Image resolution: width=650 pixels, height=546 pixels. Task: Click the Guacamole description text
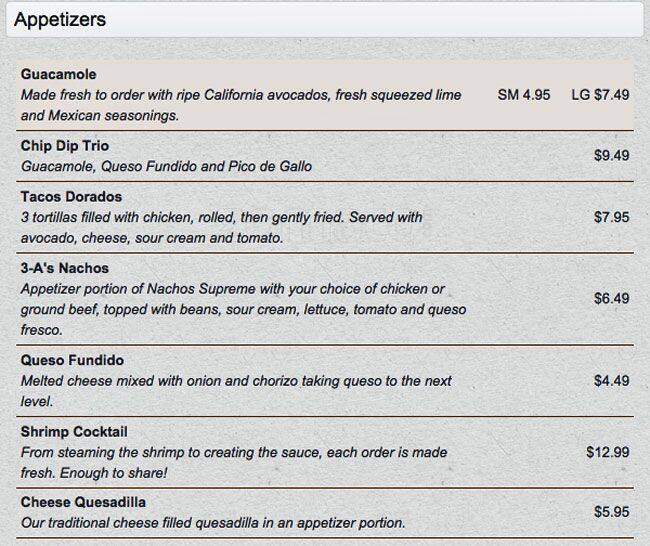point(241,105)
